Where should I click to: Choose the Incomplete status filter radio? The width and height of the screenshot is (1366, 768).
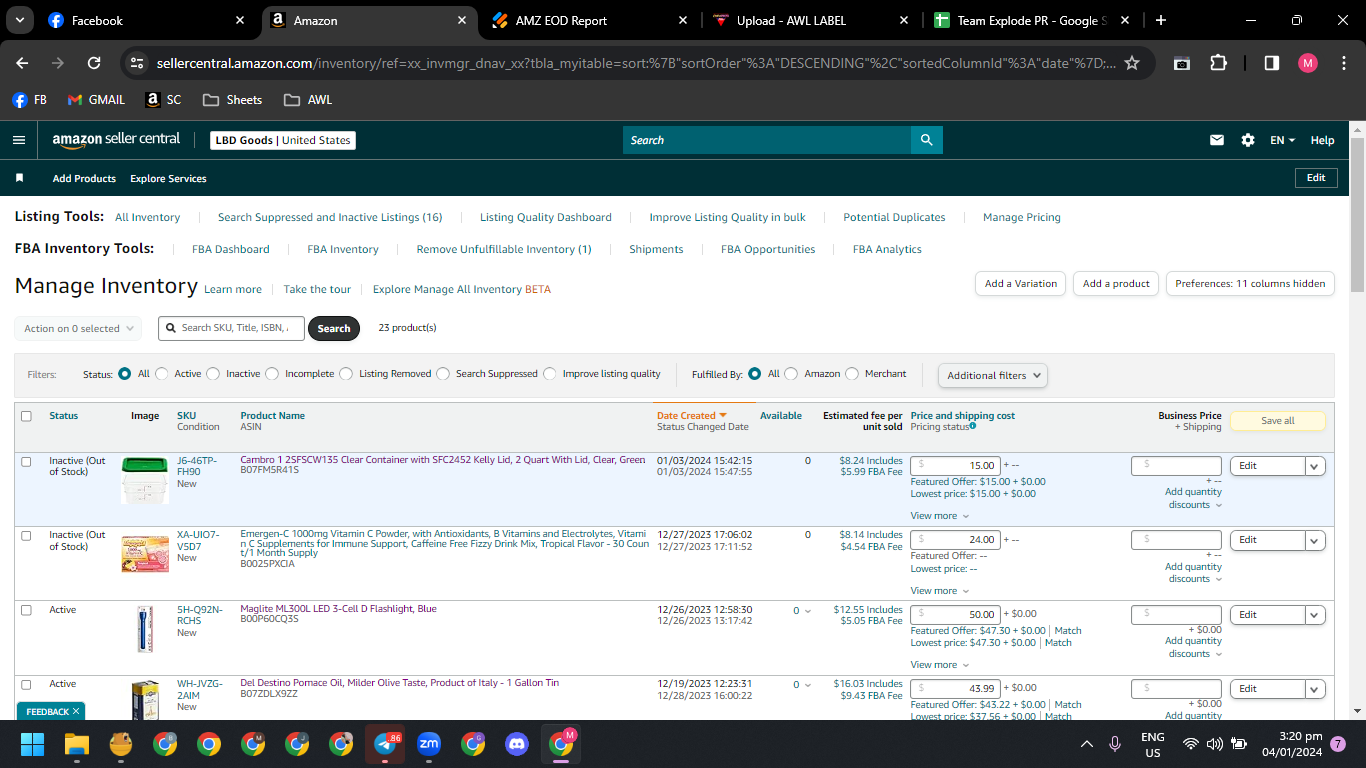pyautogui.click(x=272, y=374)
